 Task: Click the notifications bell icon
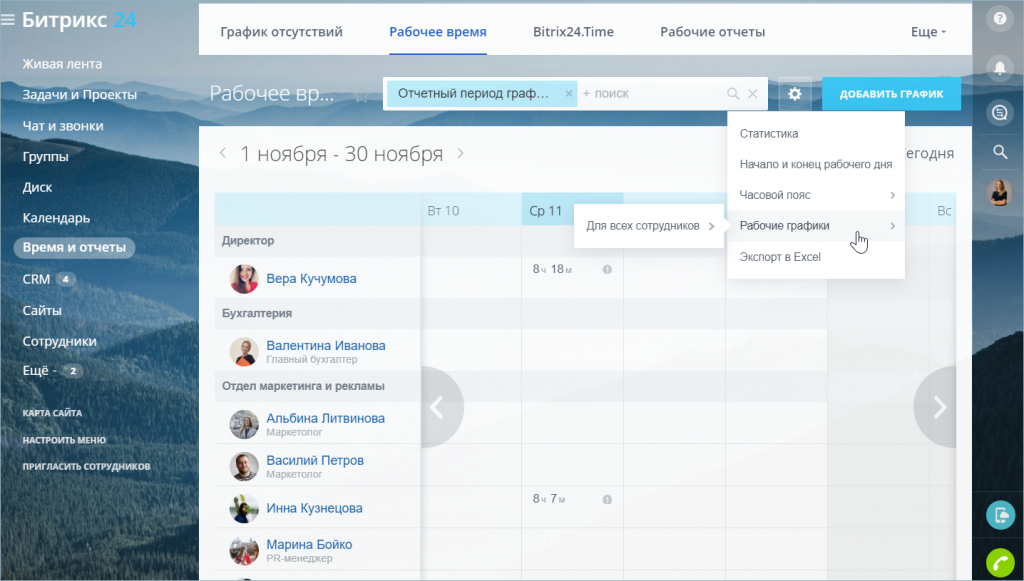pos(999,68)
